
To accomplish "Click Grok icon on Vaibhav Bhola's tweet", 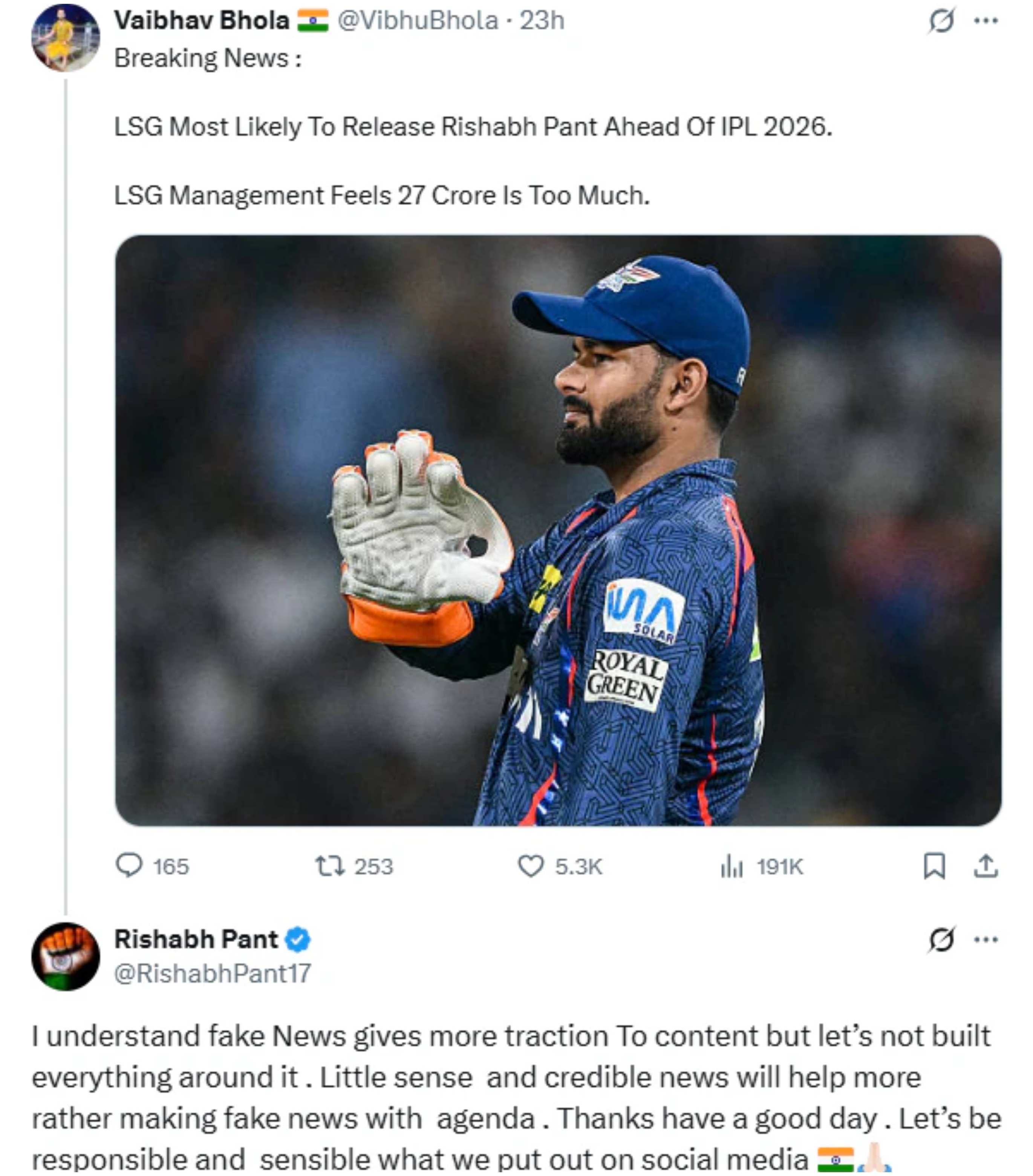I will coord(941,21).
